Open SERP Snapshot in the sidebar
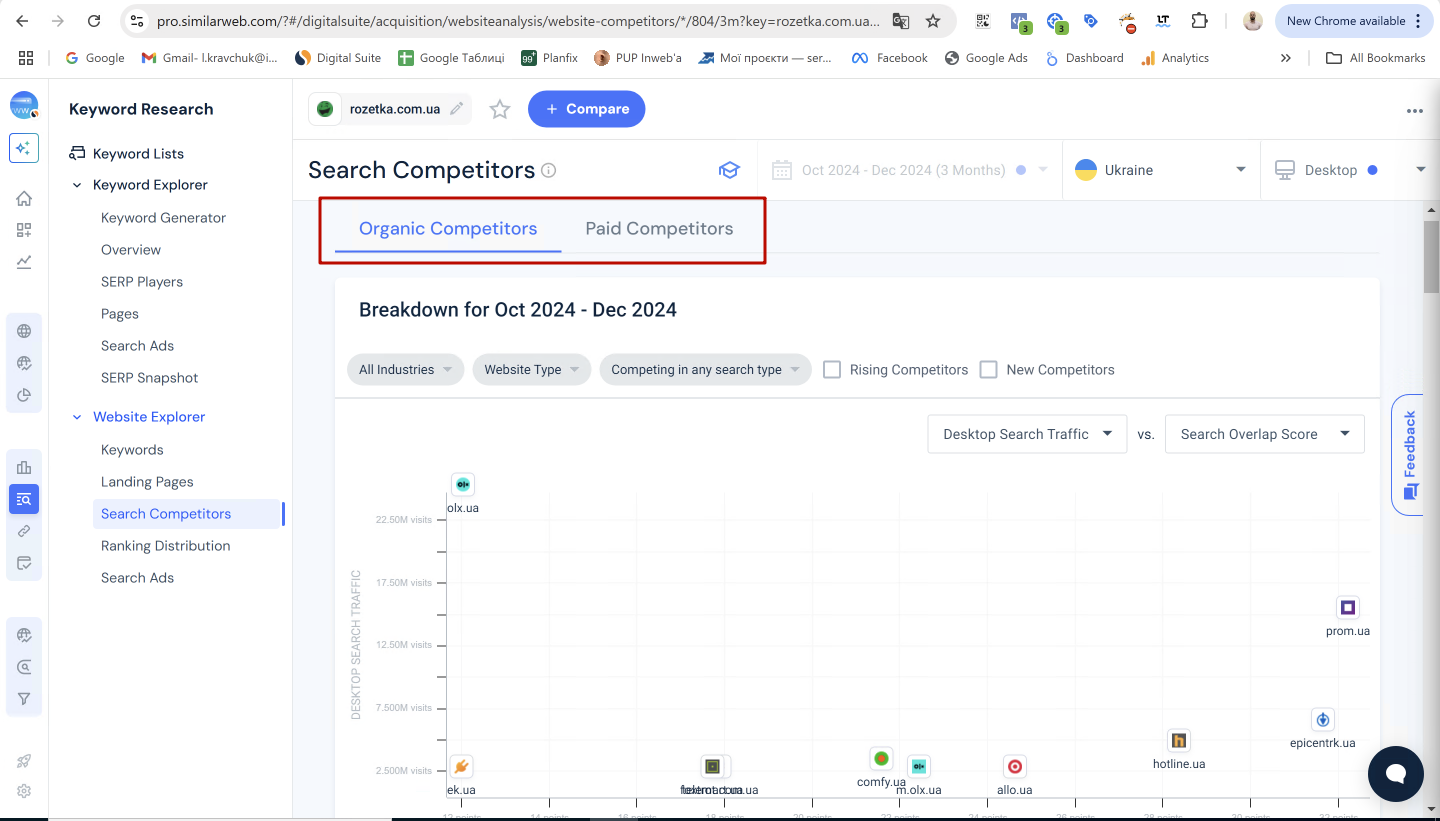The width and height of the screenshot is (1440, 821). [149, 377]
